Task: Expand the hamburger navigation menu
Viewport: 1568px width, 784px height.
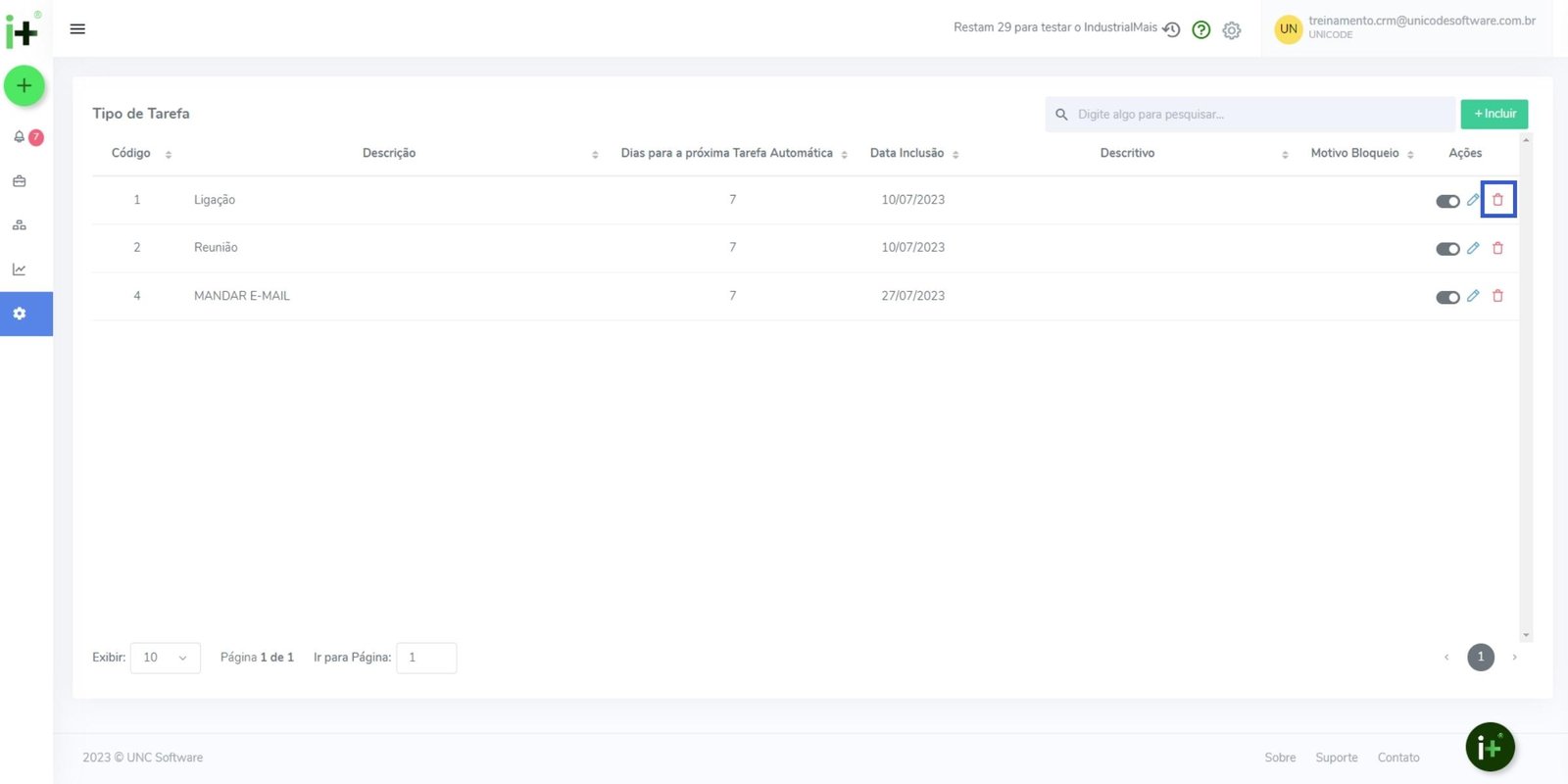Action: point(77,29)
